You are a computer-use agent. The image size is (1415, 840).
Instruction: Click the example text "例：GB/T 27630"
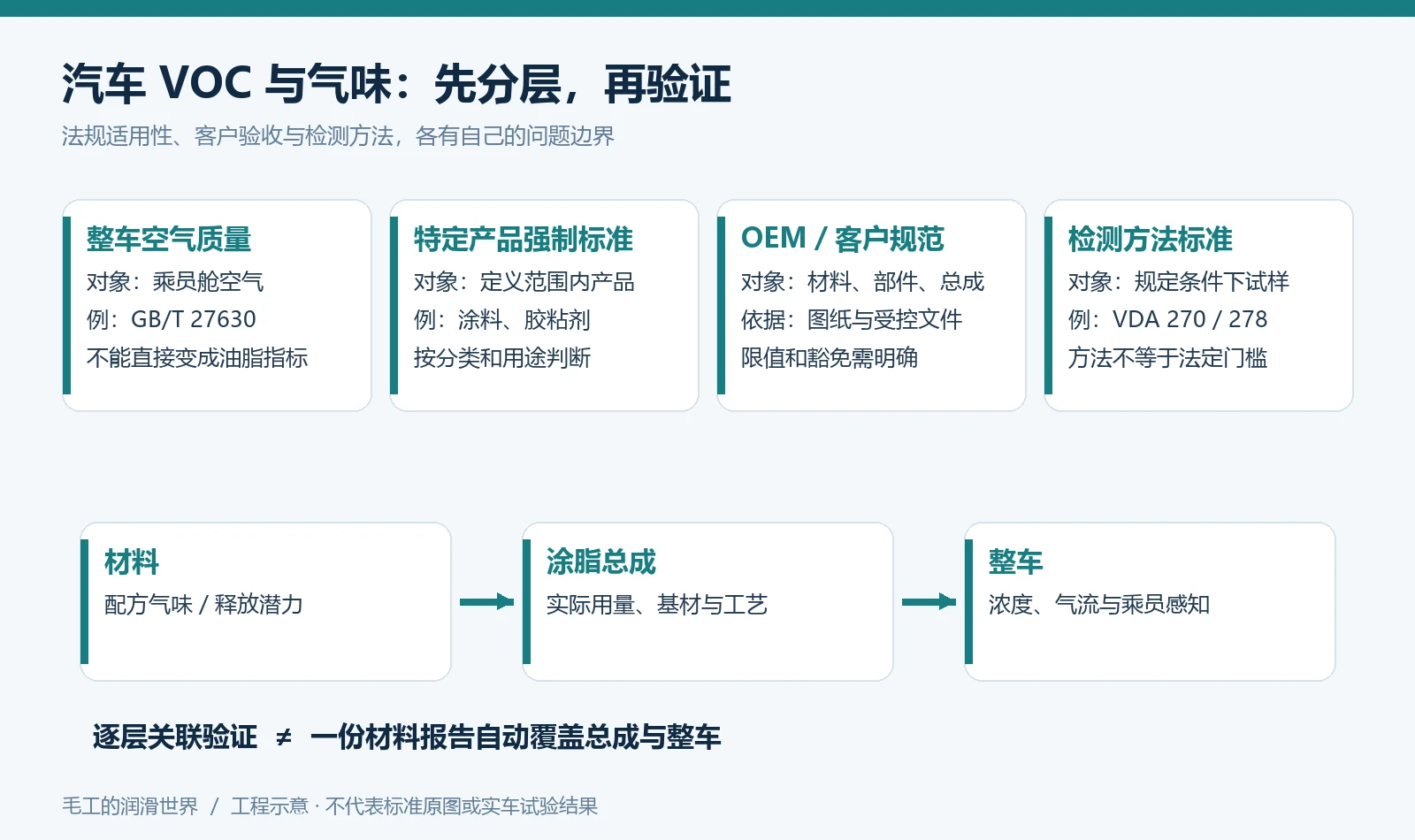(x=172, y=319)
